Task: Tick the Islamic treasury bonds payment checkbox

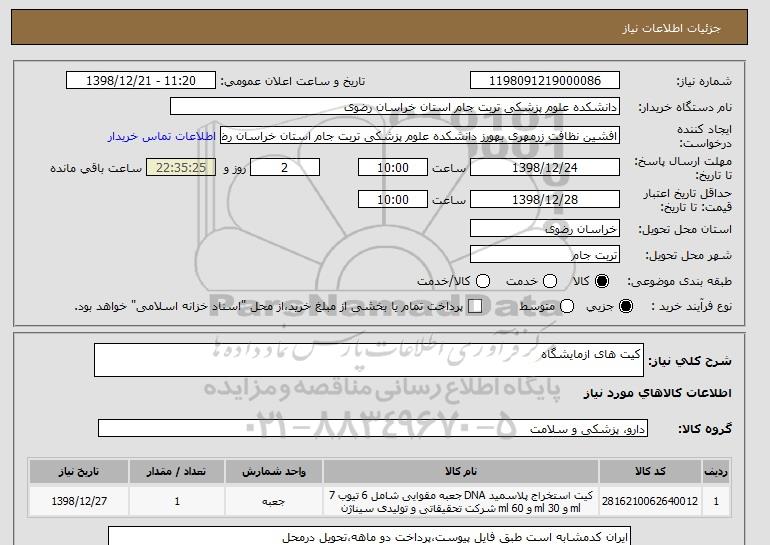Action: click(x=475, y=306)
